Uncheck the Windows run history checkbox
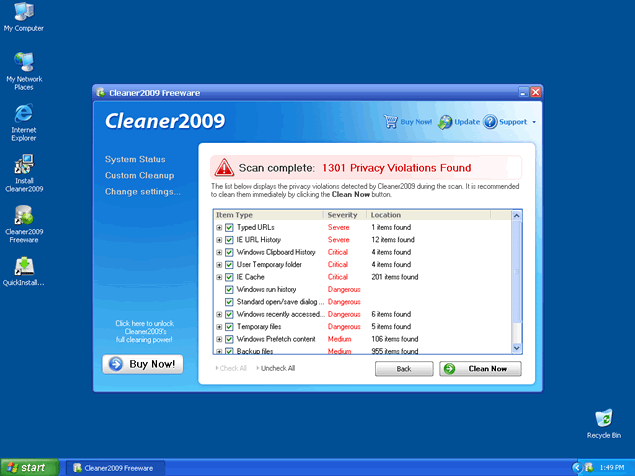 (229, 290)
